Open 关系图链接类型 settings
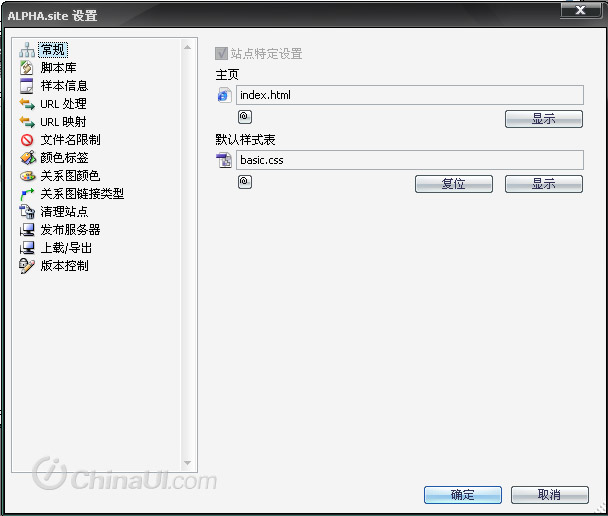Viewport: 608px width, 516px height. [x=82, y=193]
